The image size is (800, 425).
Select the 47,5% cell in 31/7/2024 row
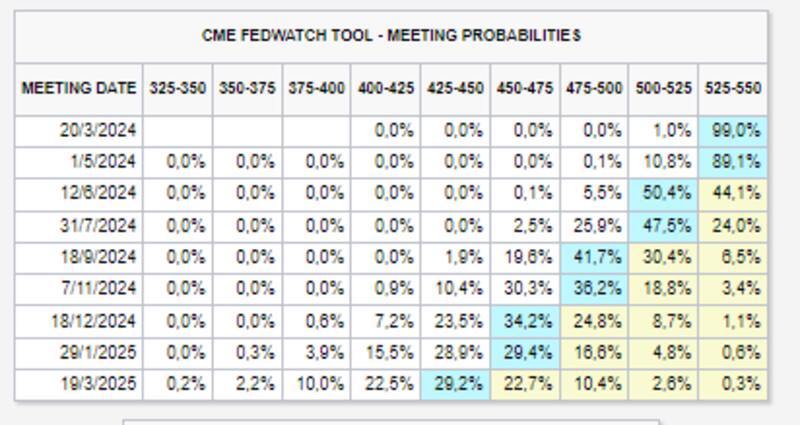[664, 225]
